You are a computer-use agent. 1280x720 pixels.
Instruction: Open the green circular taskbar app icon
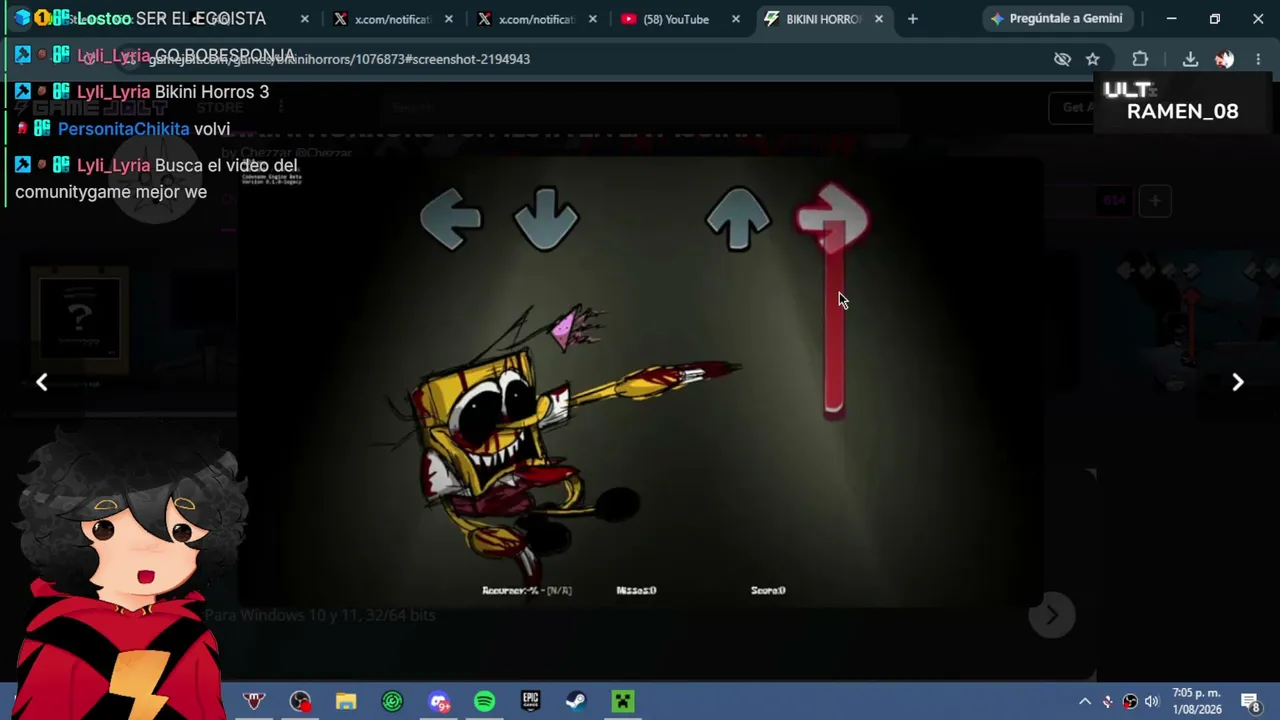(x=392, y=701)
